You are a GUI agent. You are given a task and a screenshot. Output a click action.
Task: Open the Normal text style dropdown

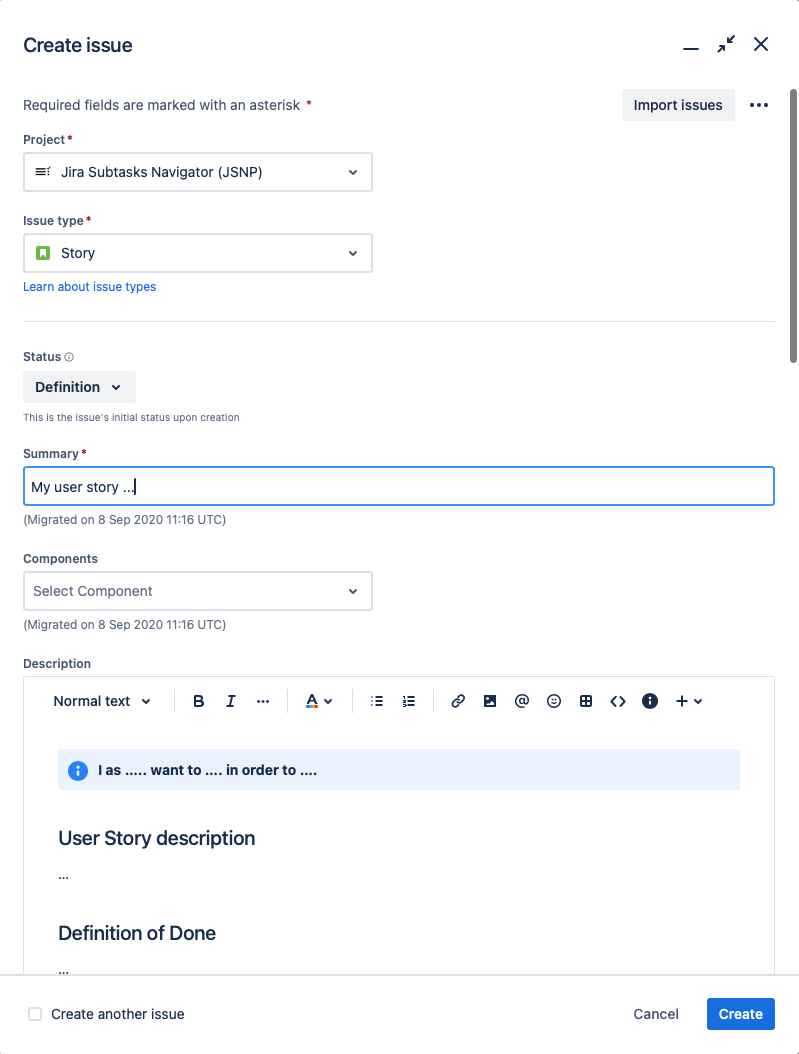coord(102,701)
